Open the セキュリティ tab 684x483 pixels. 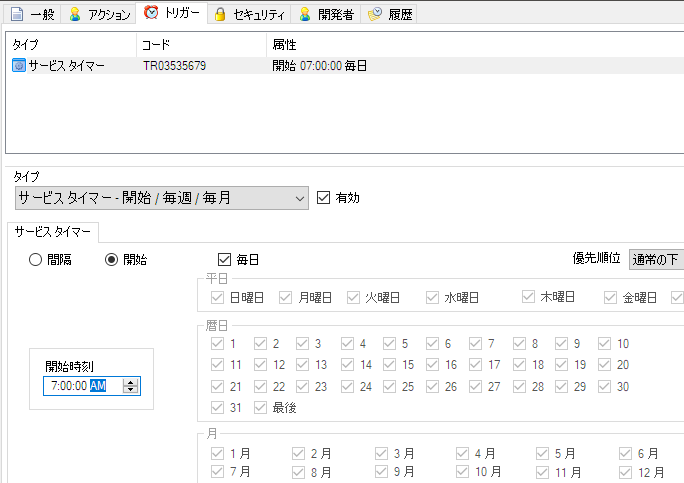click(x=250, y=14)
